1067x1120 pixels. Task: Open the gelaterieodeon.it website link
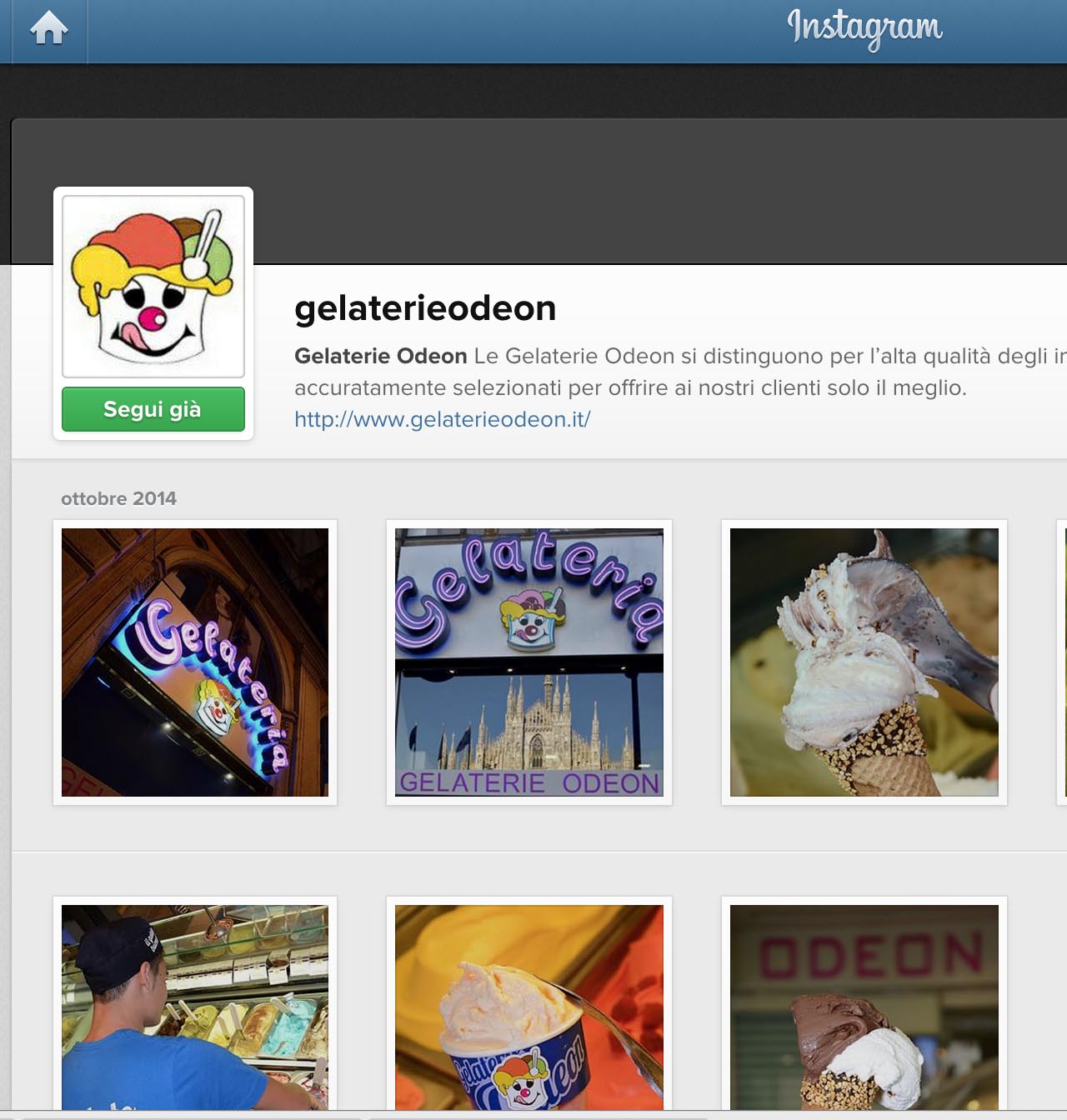coord(443,419)
